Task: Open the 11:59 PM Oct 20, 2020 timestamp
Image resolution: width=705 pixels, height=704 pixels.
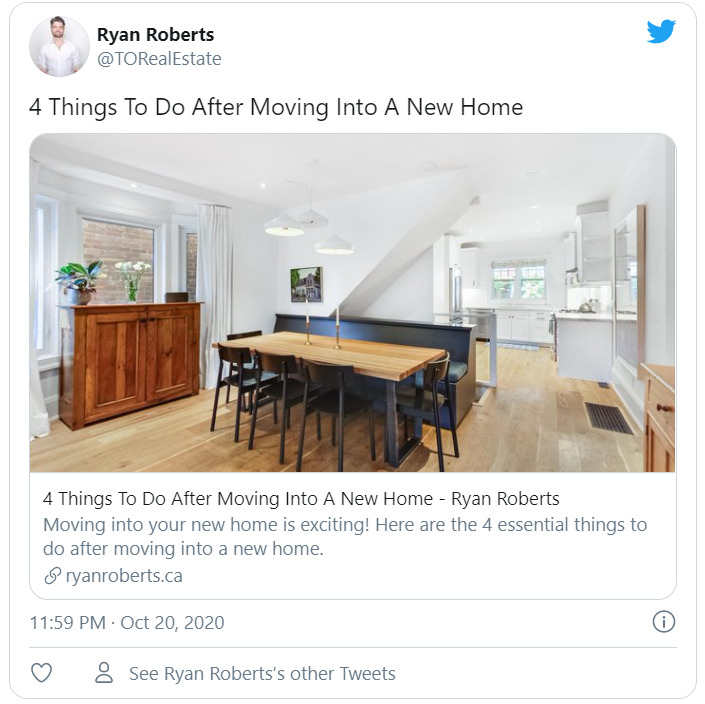Action: [x=127, y=623]
